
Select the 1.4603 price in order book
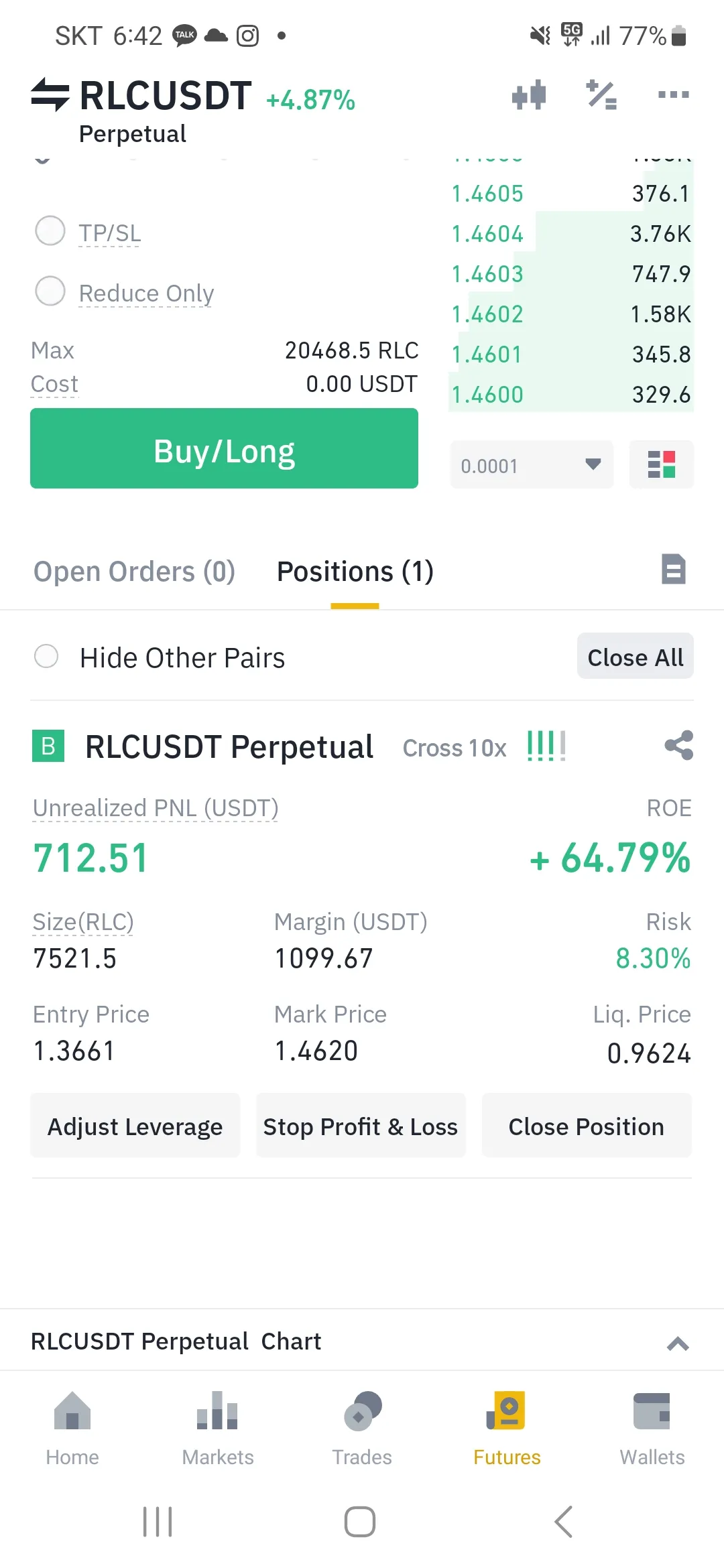click(x=487, y=274)
